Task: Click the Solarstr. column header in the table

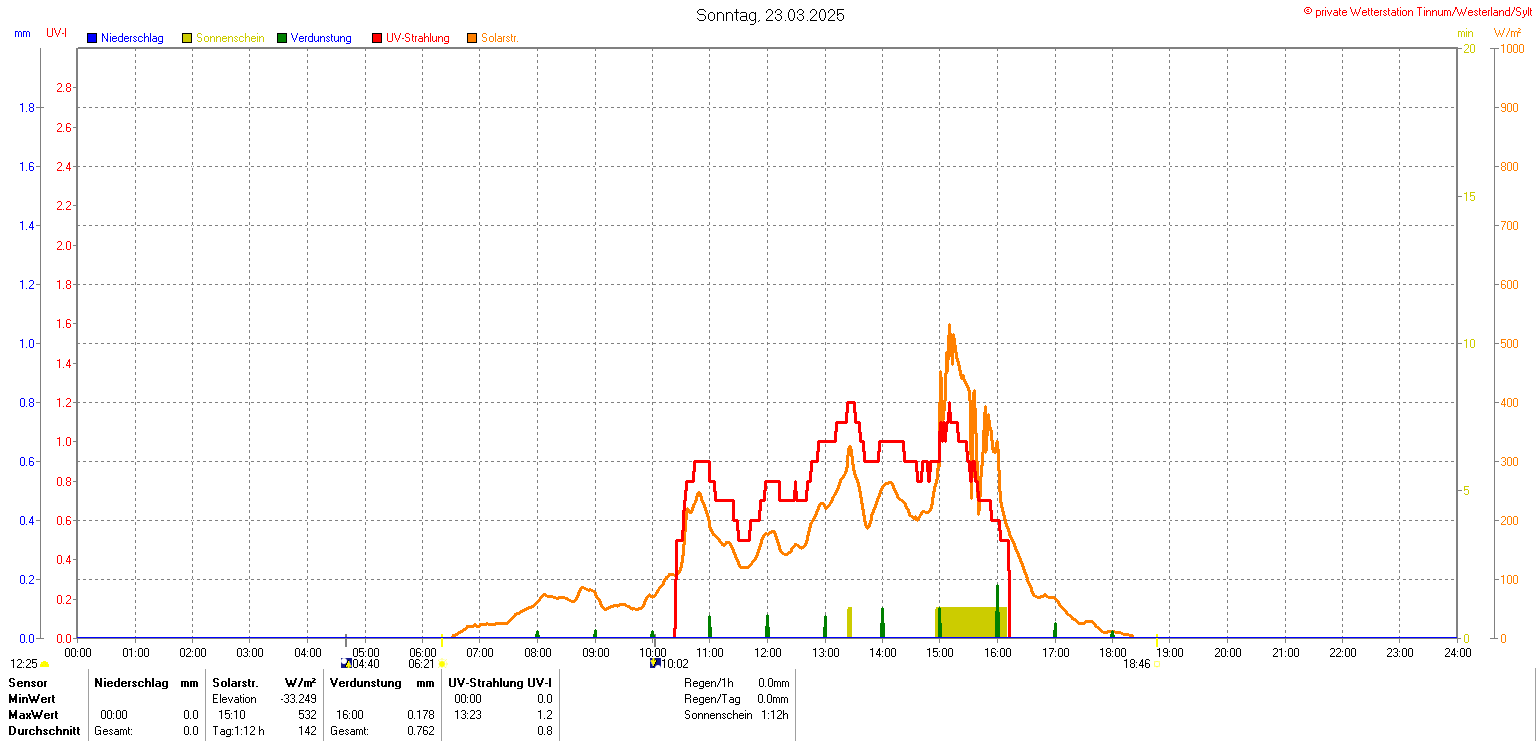Action: tap(235, 683)
